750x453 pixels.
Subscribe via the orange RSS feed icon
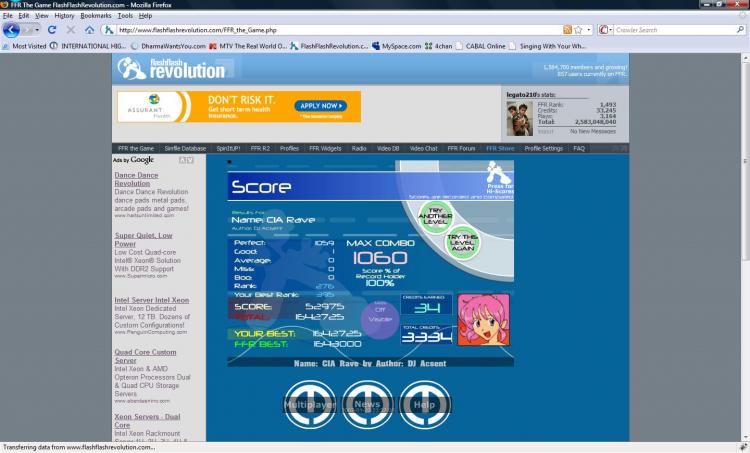pyautogui.click(x=567, y=30)
